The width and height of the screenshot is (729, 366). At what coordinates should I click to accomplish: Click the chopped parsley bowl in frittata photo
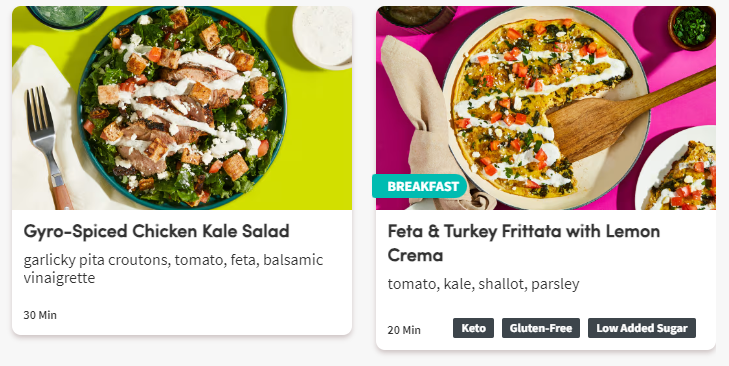(x=692, y=27)
